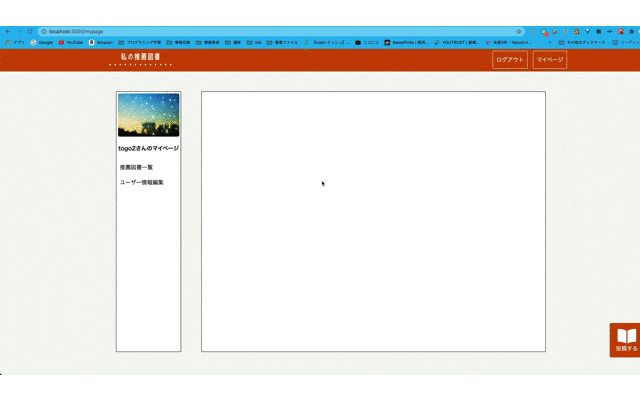Open 推薦図書一覧 in the sidebar

(x=136, y=167)
